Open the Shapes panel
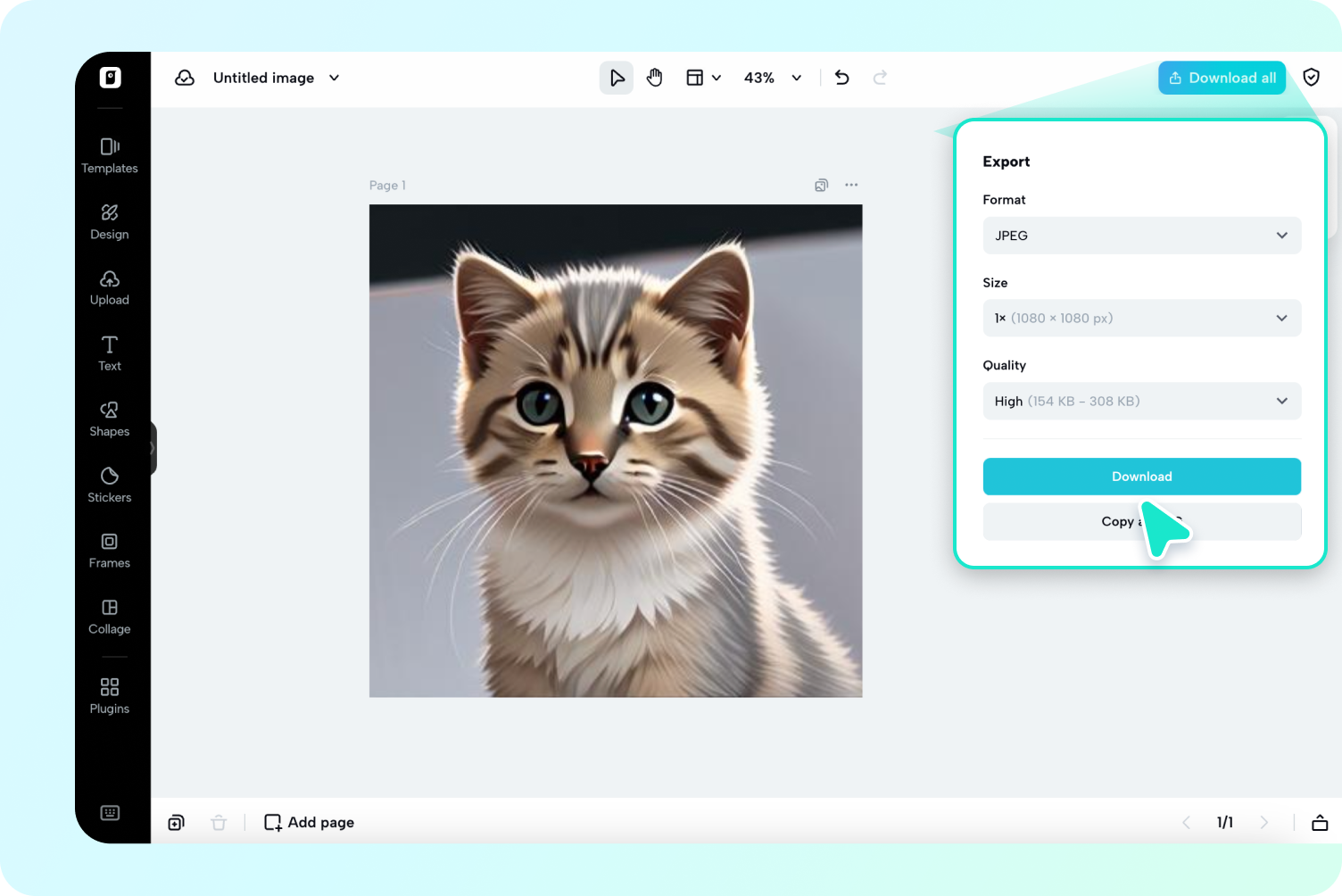The image size is (1342, 896). click(x=110, y=419)
